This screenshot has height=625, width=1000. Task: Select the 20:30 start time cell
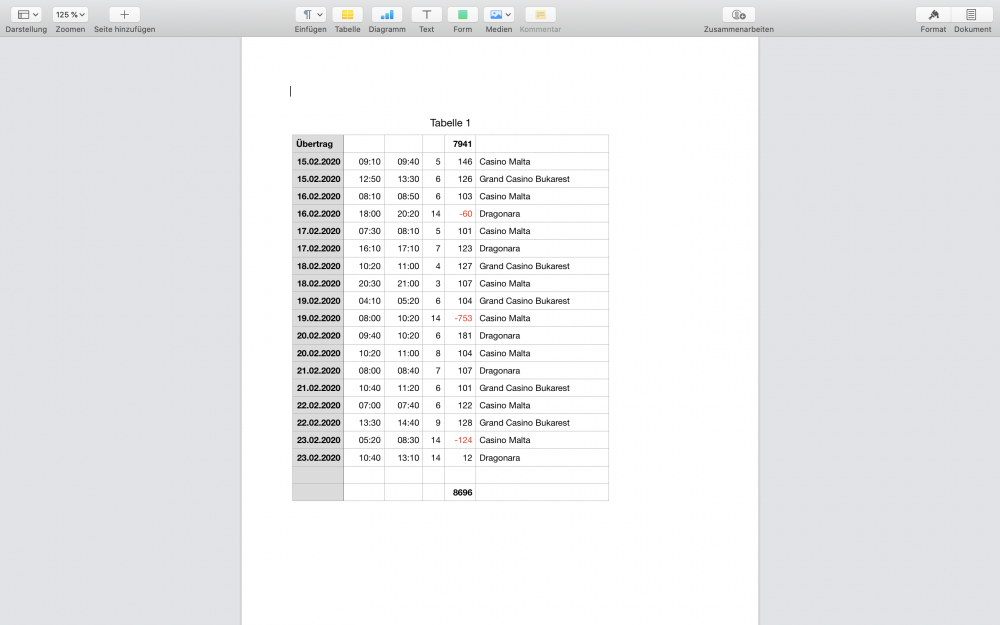click(364, 283)
